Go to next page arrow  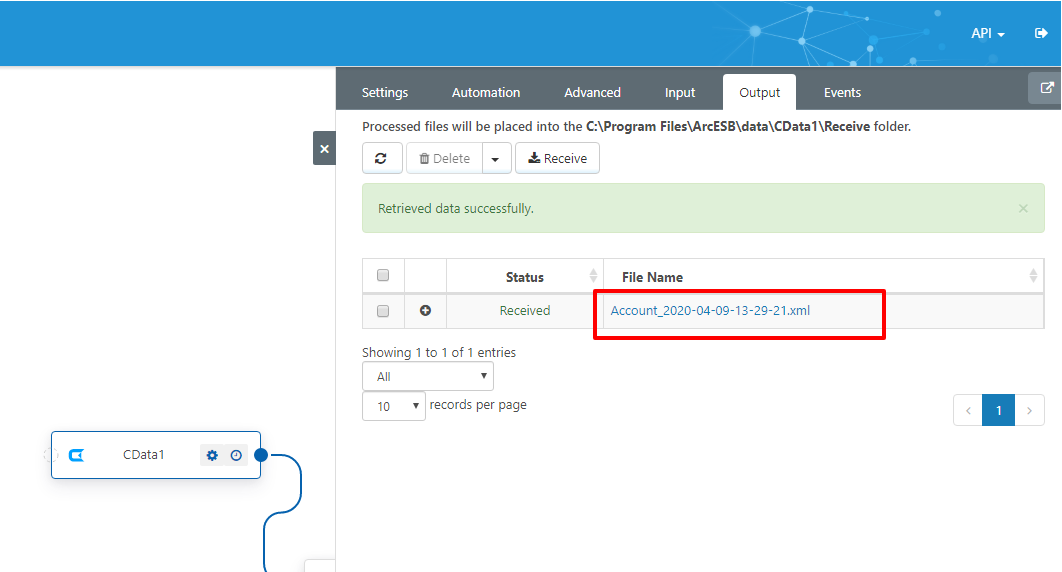[1029, 410]
